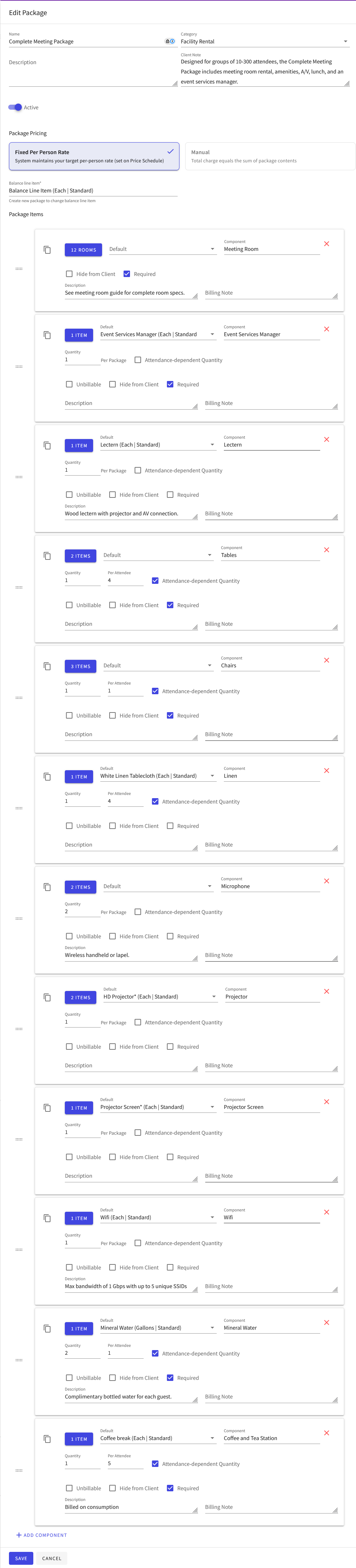This screenshot has height=1568, width=356.
Task: Check Required for the Lectern item
Action: click(x=170, y=495)
